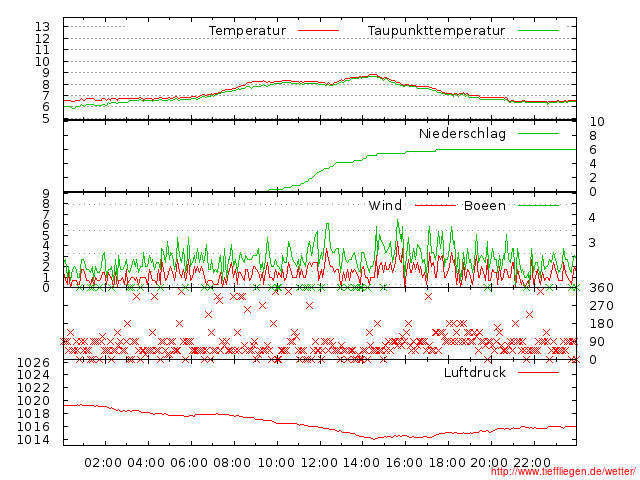Click the red Luftdruck legend line sample
The width and height of the screenshot is (640, 480).
[538, 372]
